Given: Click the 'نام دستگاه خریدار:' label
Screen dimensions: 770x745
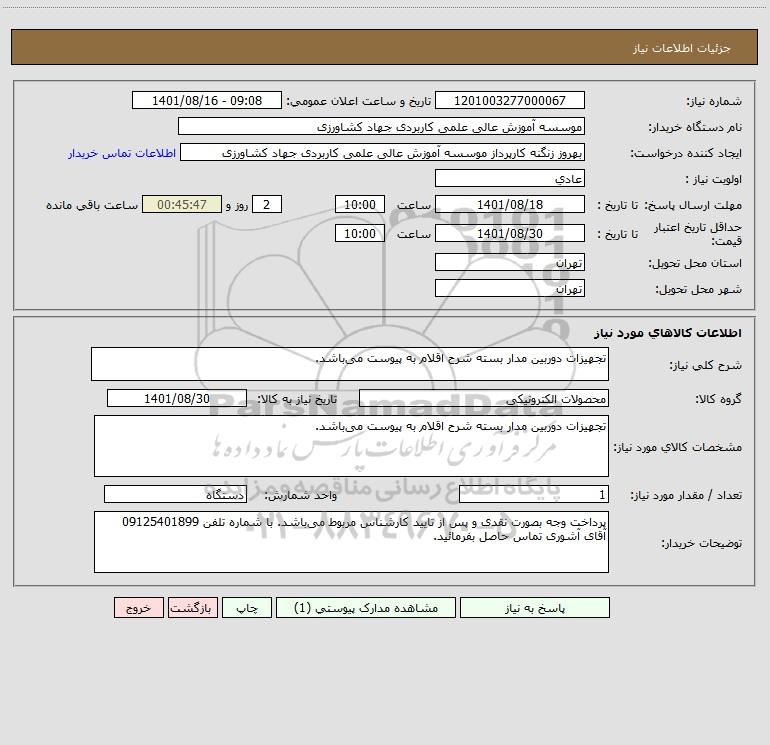Looking at the screenshot, I should (x=695, y=127).
